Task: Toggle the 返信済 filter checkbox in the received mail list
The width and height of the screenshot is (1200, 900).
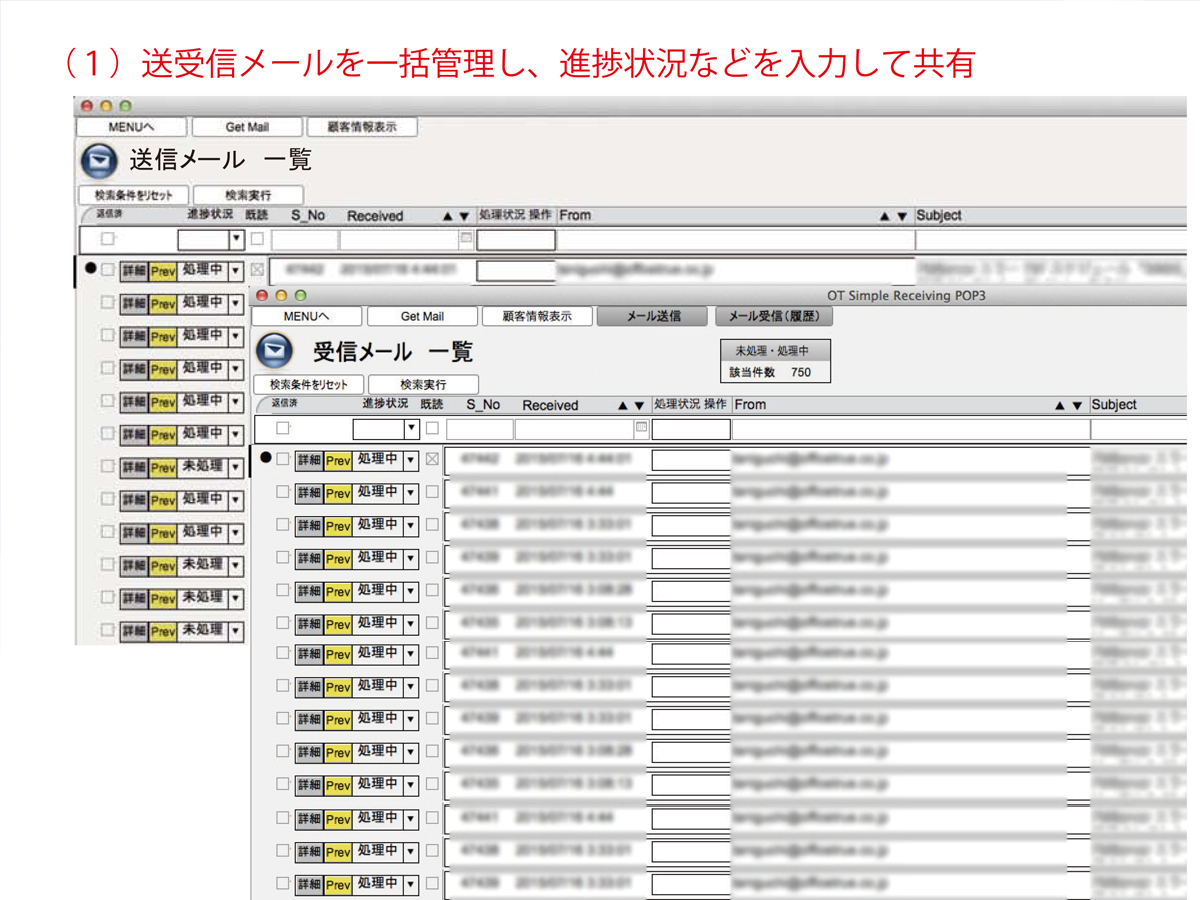Action: tap(281, 428)
